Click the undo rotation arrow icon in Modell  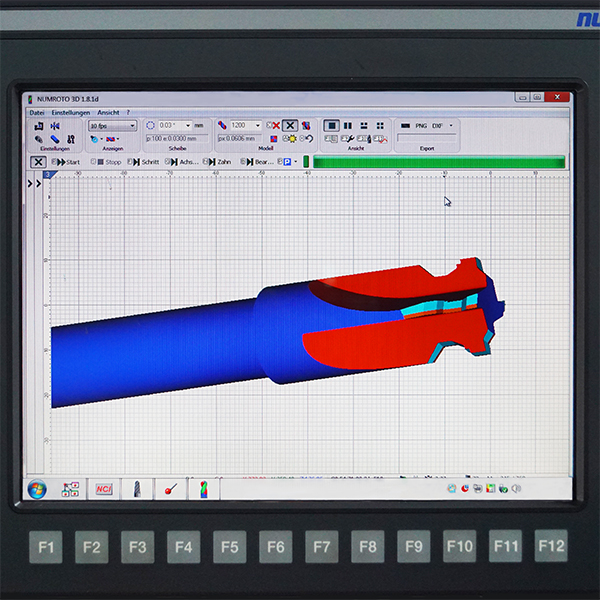(x=307, y=139)
